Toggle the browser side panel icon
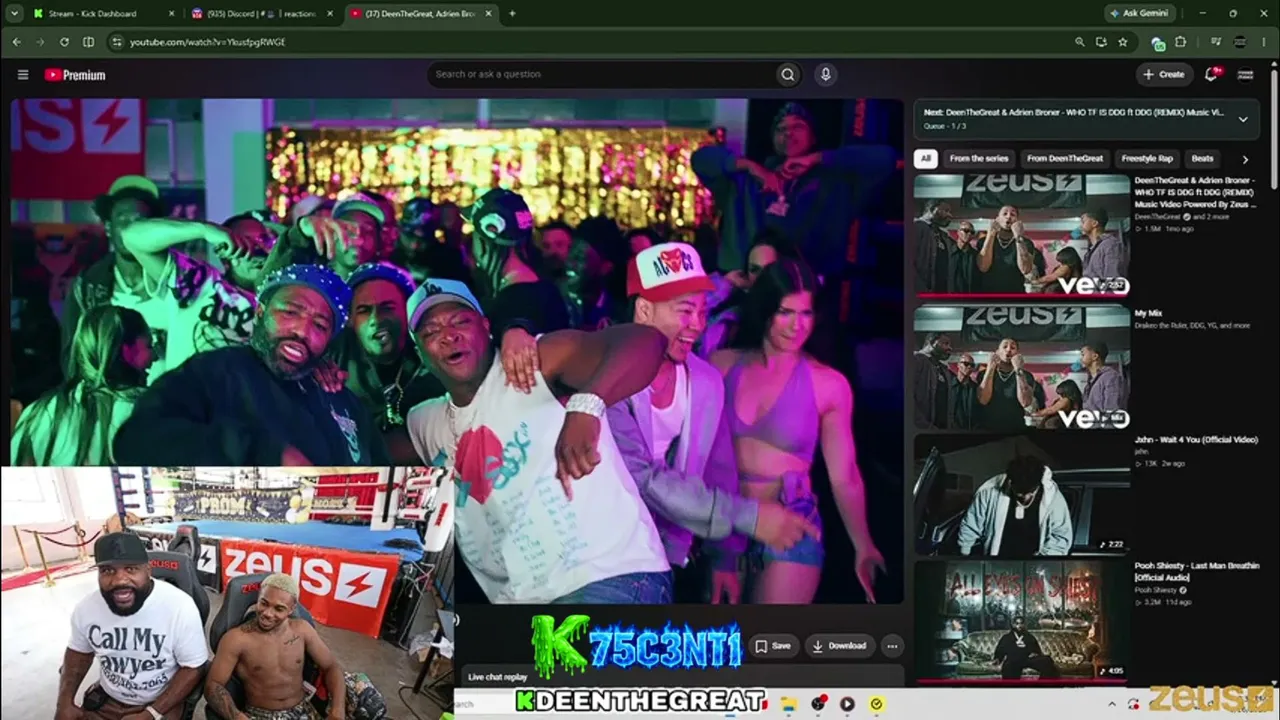This screenshot has width=1280, height=720. tap(88, 42)
